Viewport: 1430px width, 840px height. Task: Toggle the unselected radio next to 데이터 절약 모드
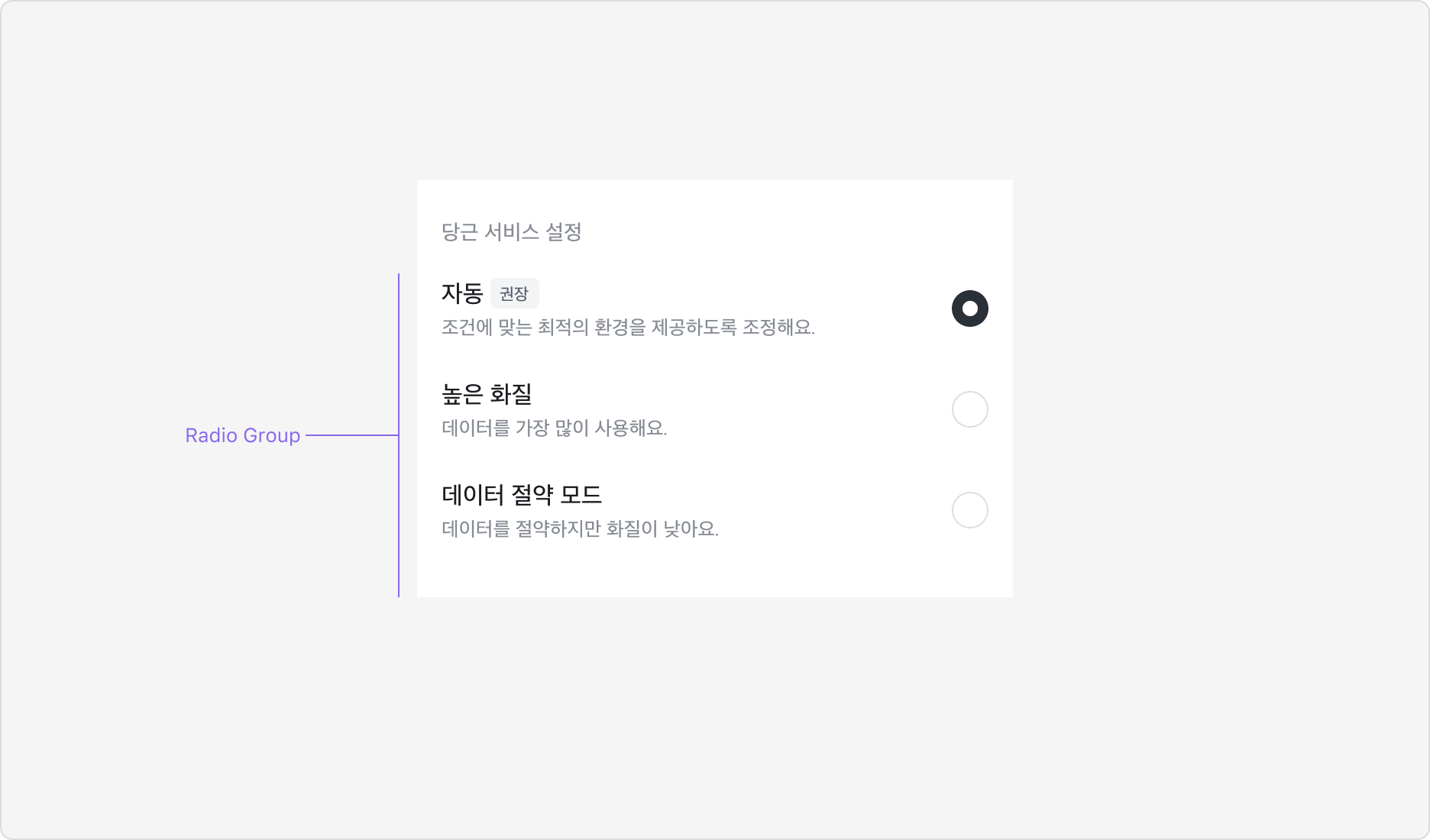tap(969, 510)
